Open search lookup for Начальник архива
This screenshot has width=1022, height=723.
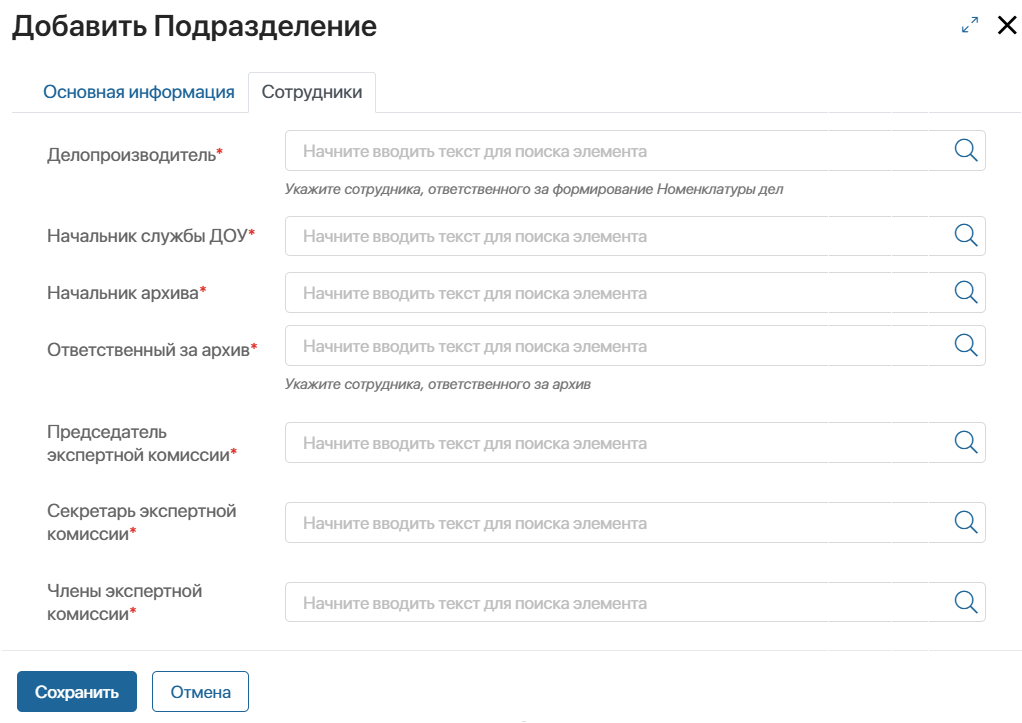[x=965, y=292]
